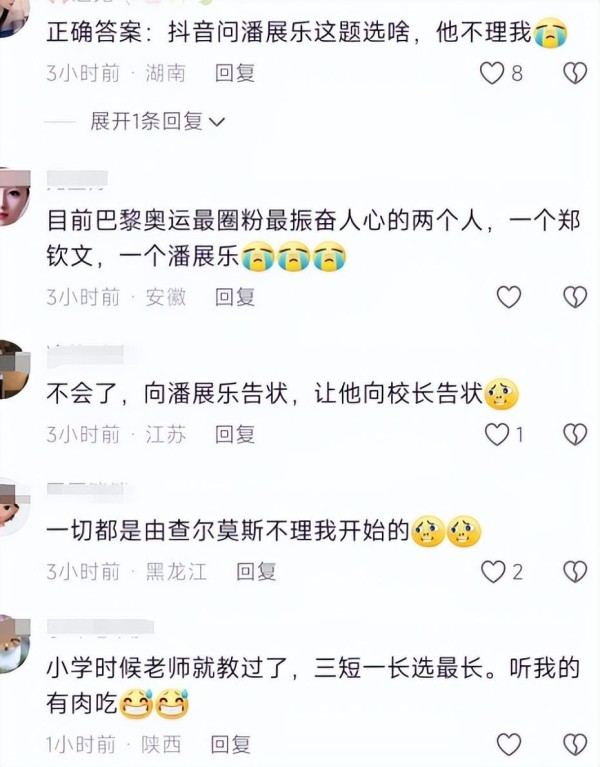This screenshot has width=600, height=767.
Task: Reply to the Anhui comment
Action: 235,297
